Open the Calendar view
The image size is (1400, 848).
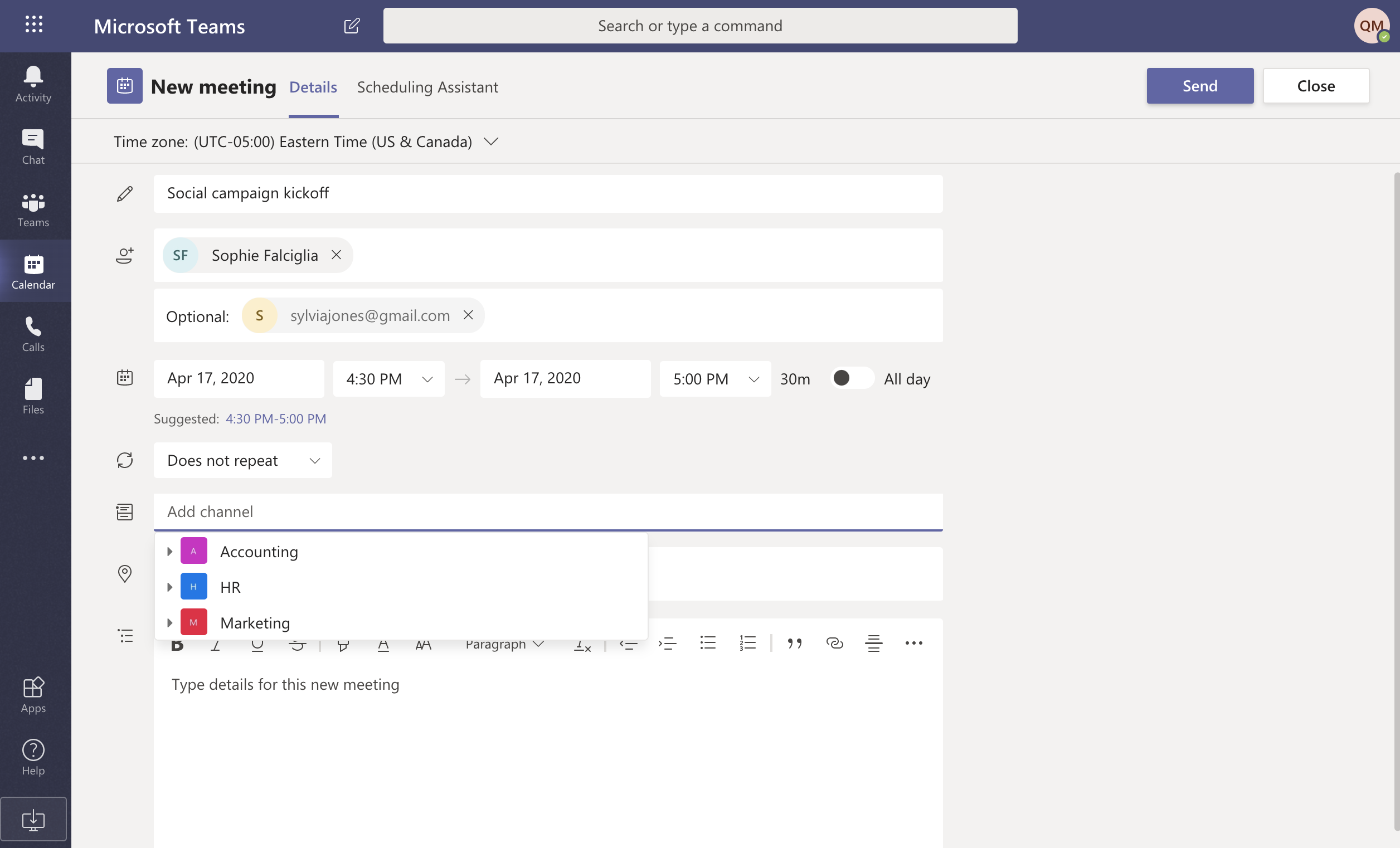(33, 271)
